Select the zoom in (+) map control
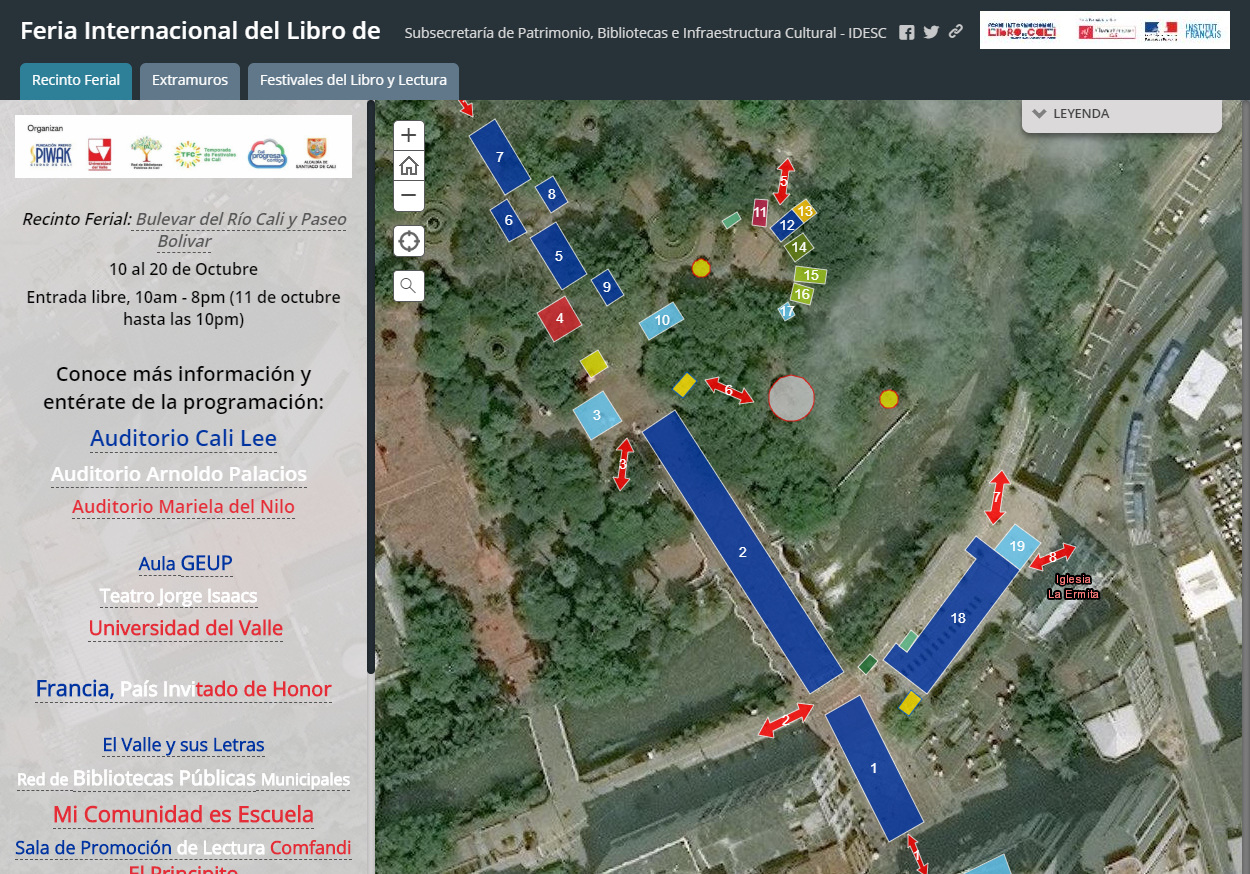The height and width of the screenshot is (874, 1250). click(x=408, y=135)
